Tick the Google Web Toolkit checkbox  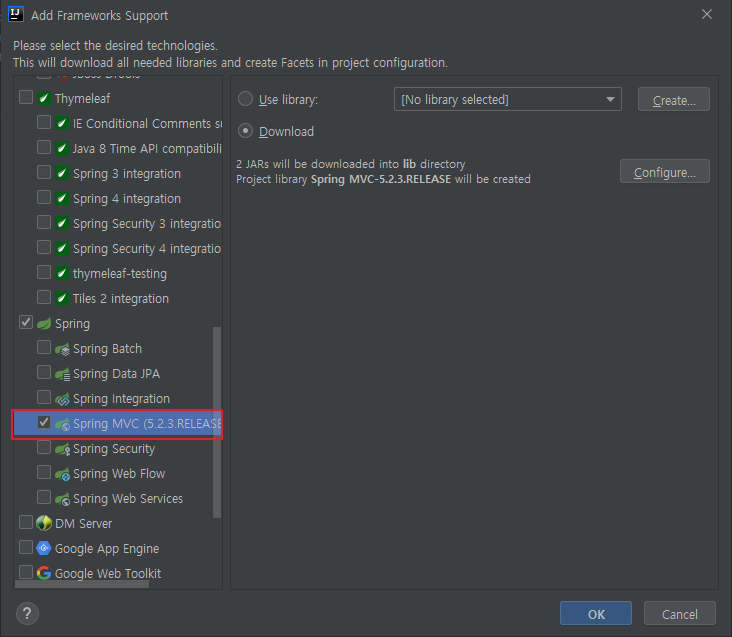click(26, 572)
